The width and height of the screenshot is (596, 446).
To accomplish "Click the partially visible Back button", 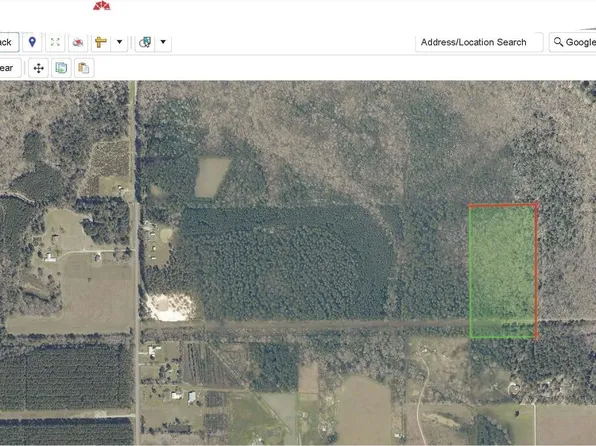I will coord(9,42).
